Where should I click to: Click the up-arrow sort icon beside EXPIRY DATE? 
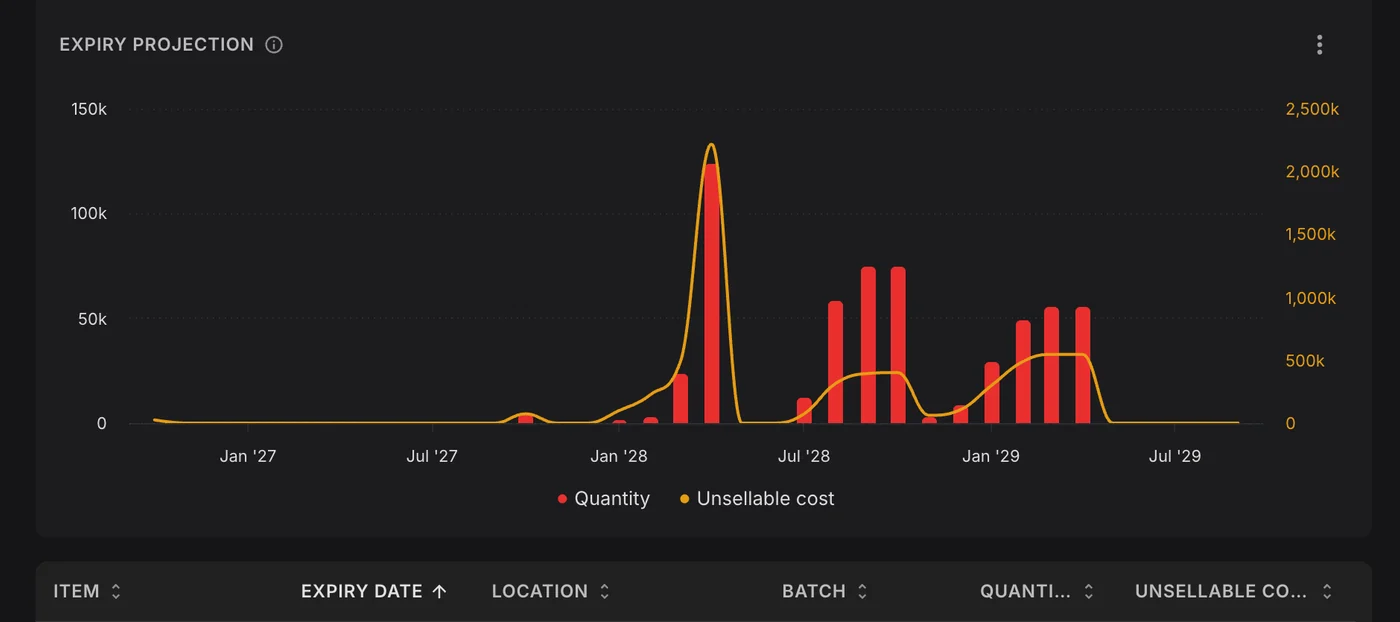click(439, 591)
